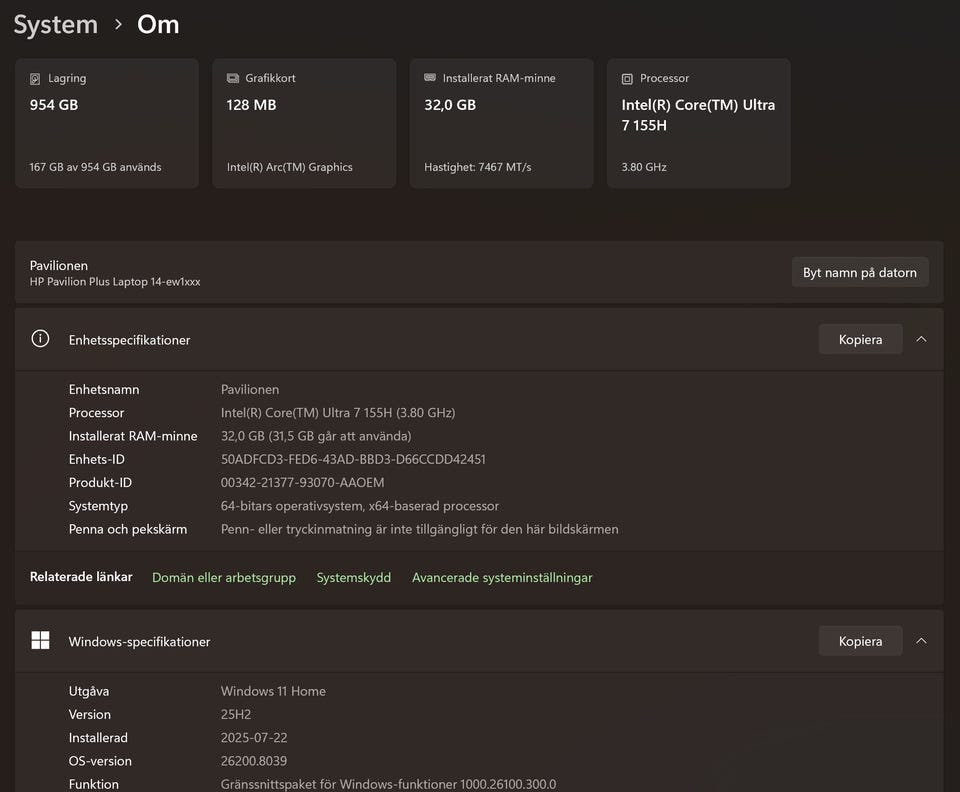Go back to System in breadcrumb
Viewport: 960px width, 792px height.
pos(56,25)
